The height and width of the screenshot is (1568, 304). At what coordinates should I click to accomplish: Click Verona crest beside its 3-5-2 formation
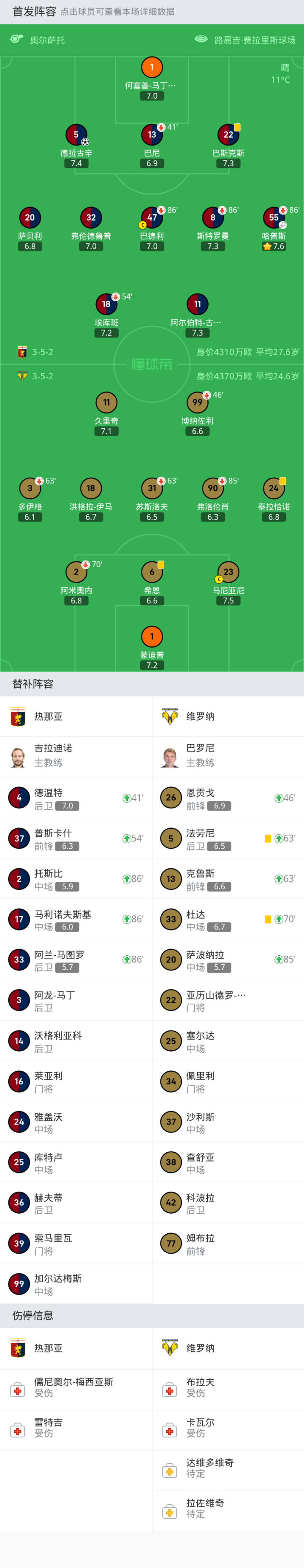(x=22, y=376)
